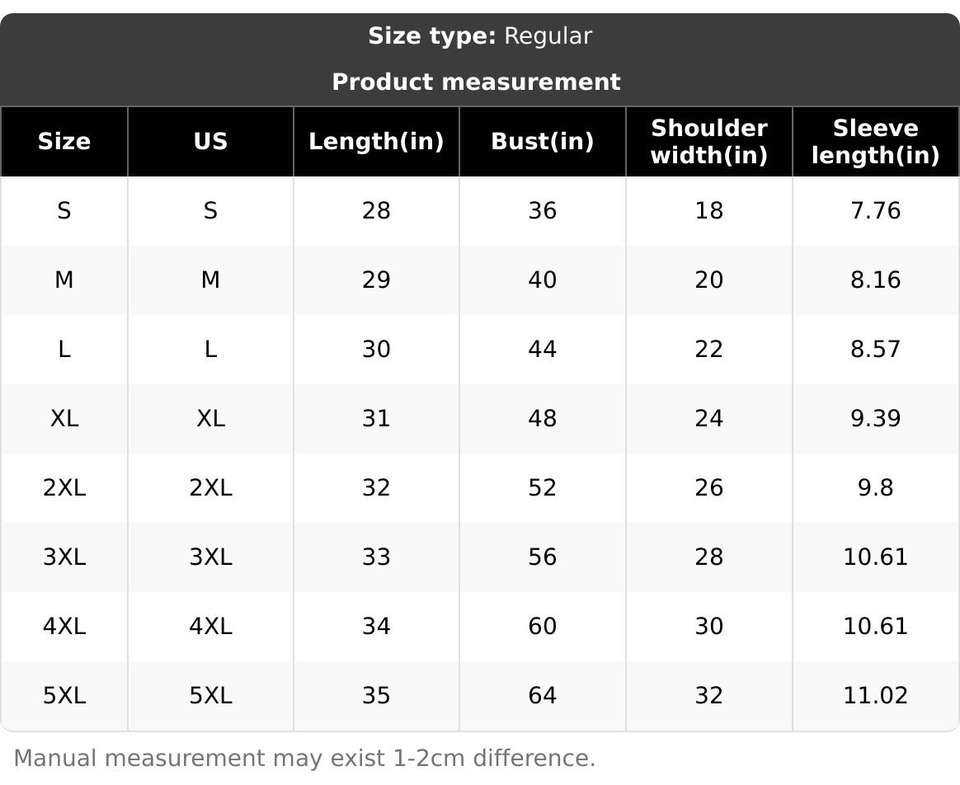The image size is (960, 785).
Task: Select the 5XL size cell
Action: tap(64, 696)
